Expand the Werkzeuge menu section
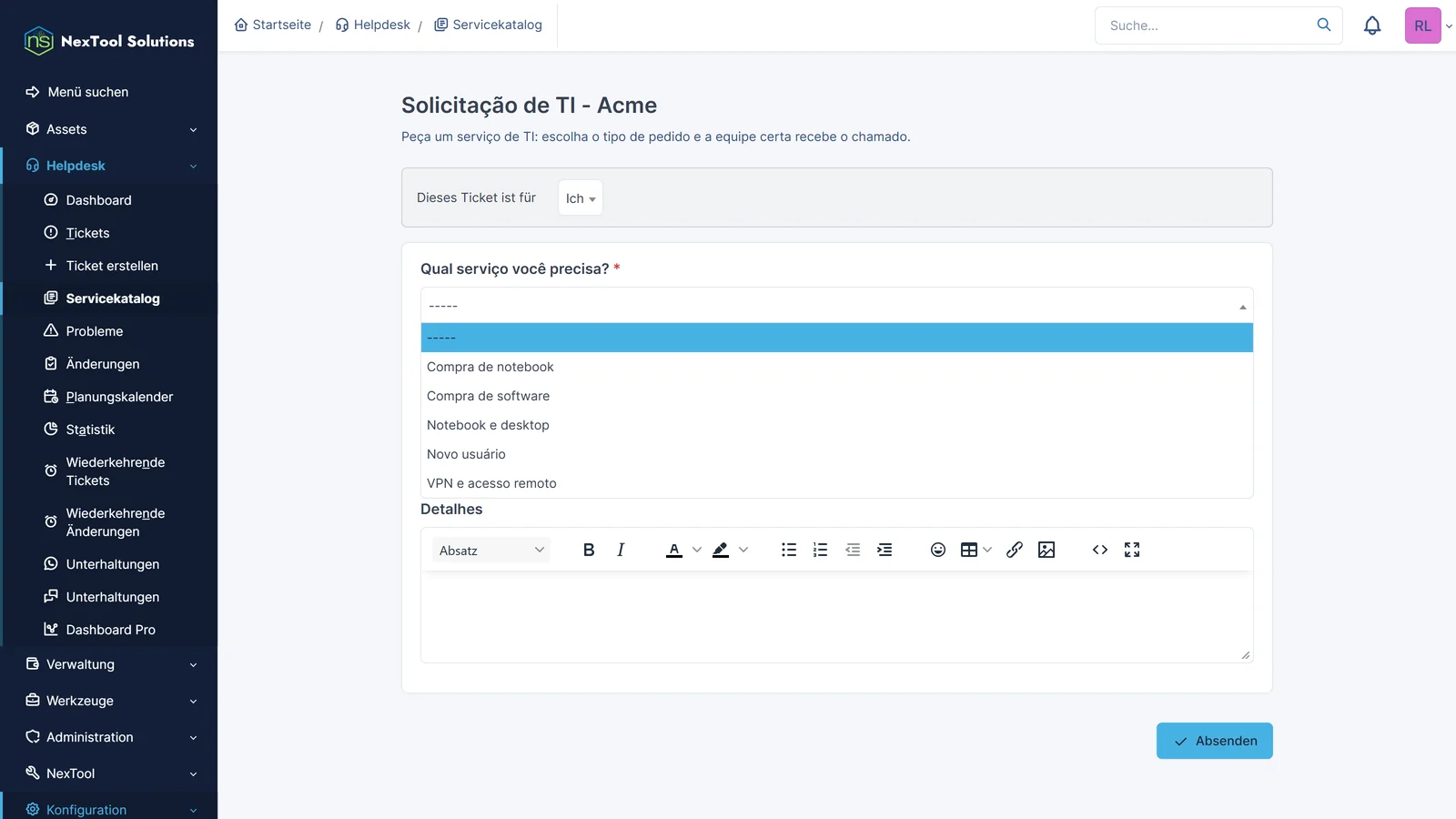The height and width of the screenshot is (819, 1456). coord(109,701)
